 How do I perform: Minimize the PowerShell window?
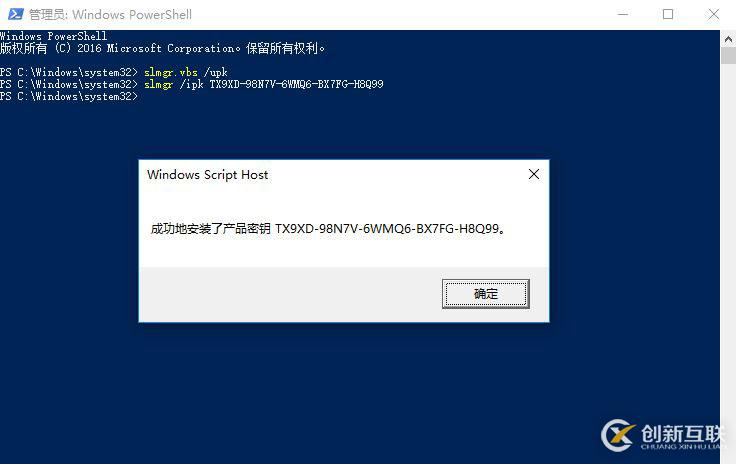click(x=623, y=15)
